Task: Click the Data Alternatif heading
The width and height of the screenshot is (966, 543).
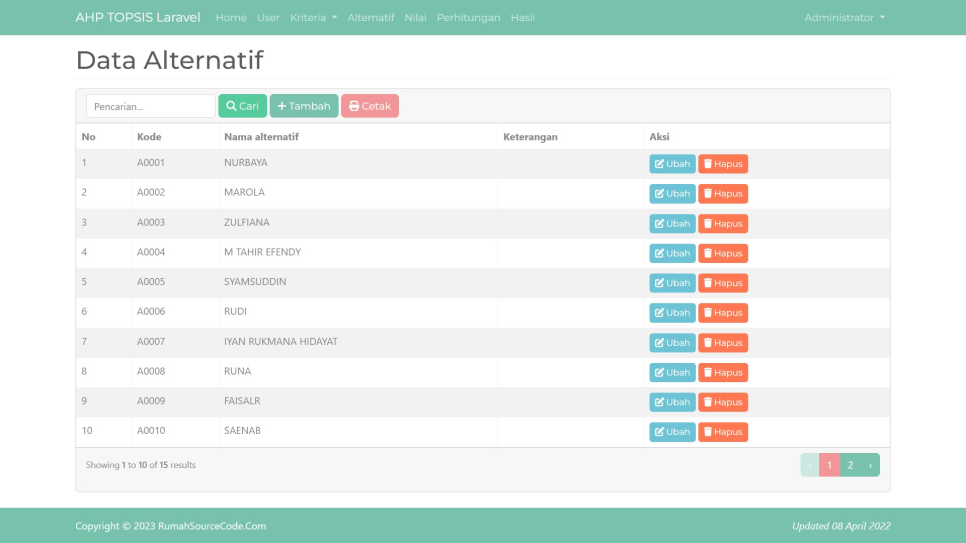Action: (169, 60)
